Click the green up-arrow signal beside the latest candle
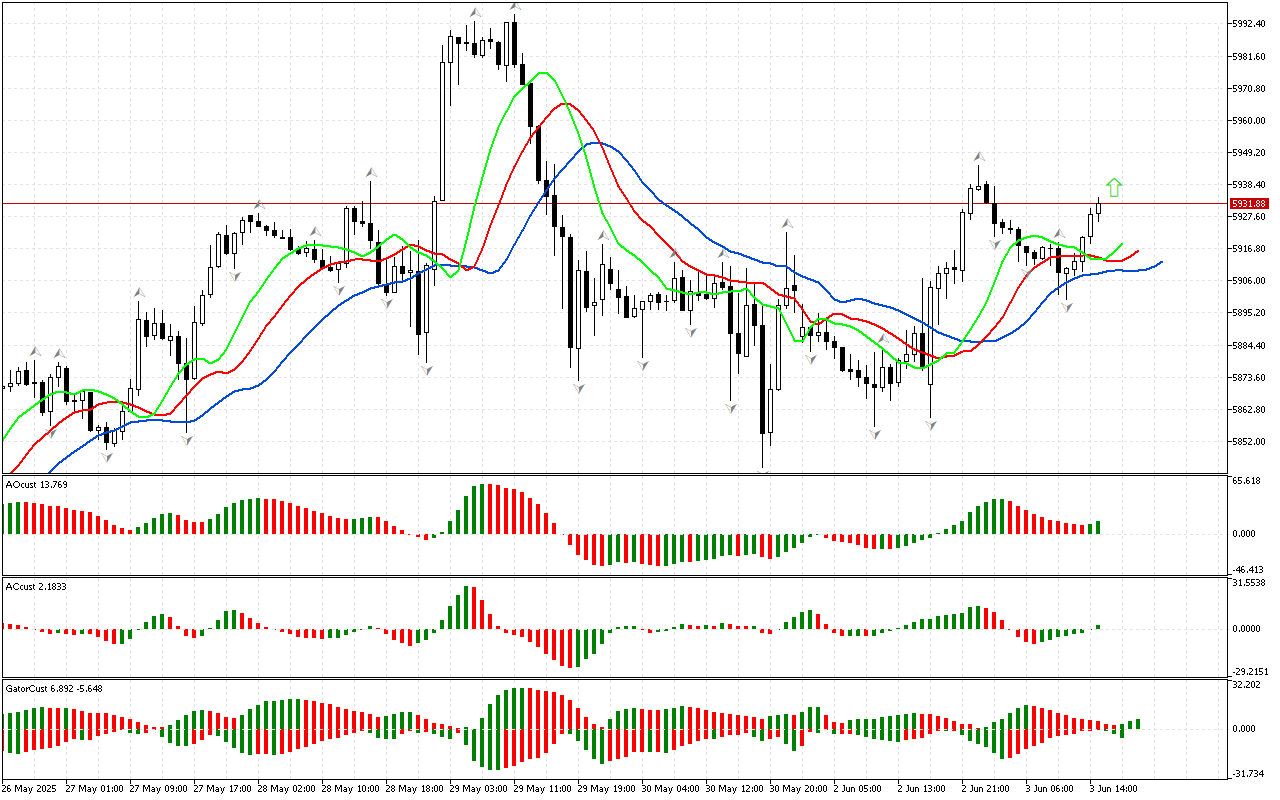1280x800 pixels. 1114,187
